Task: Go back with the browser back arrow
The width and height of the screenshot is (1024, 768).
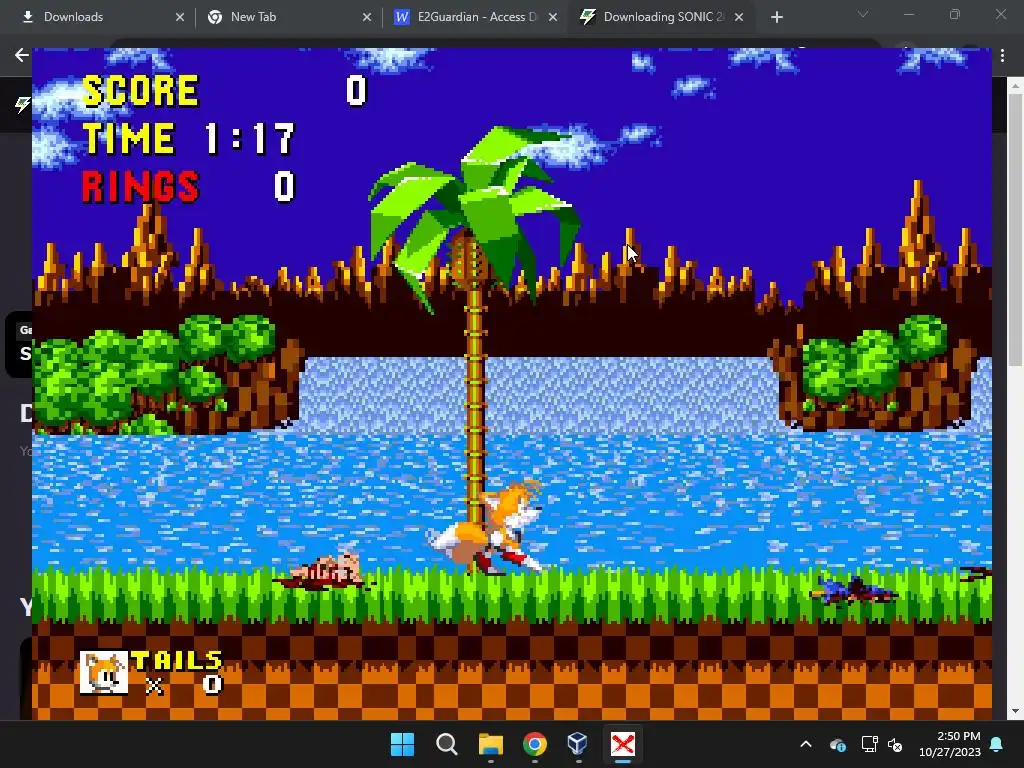Action: [x=22, y=55]
